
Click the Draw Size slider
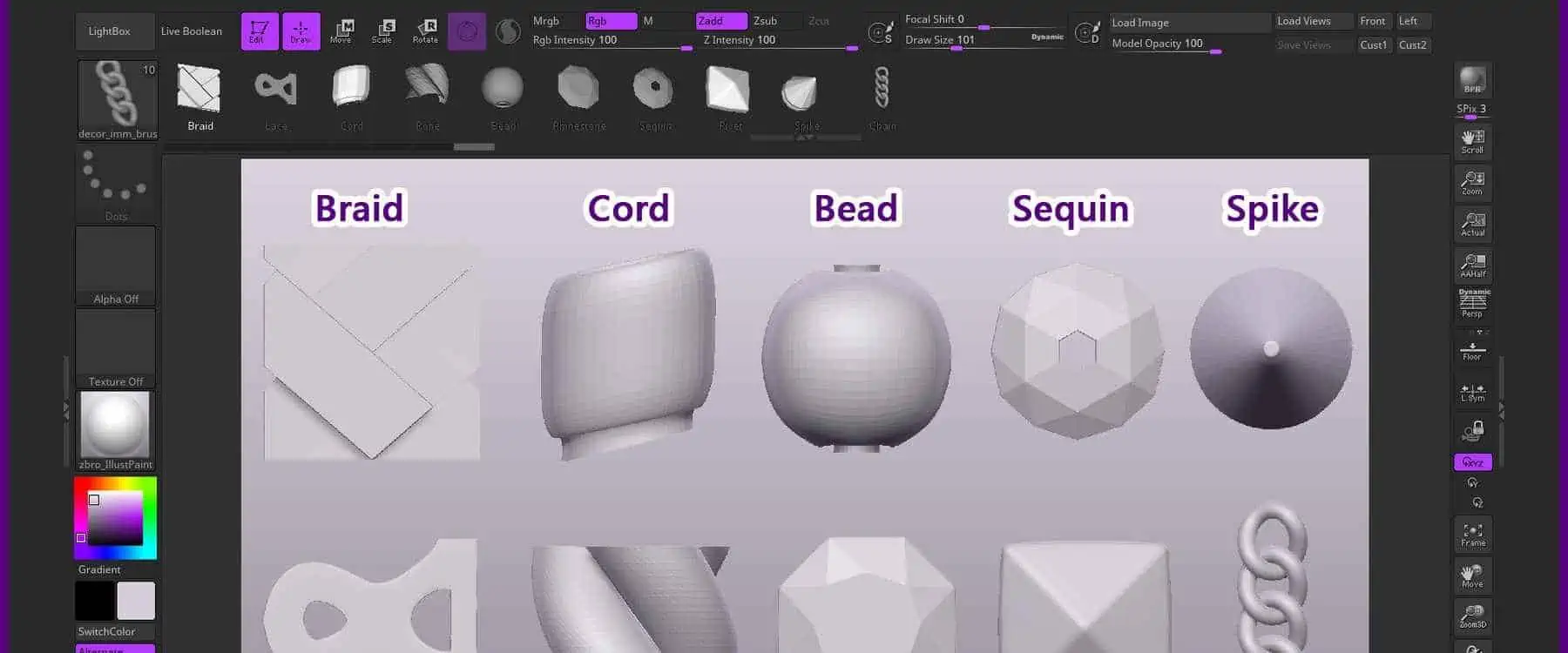983,40
